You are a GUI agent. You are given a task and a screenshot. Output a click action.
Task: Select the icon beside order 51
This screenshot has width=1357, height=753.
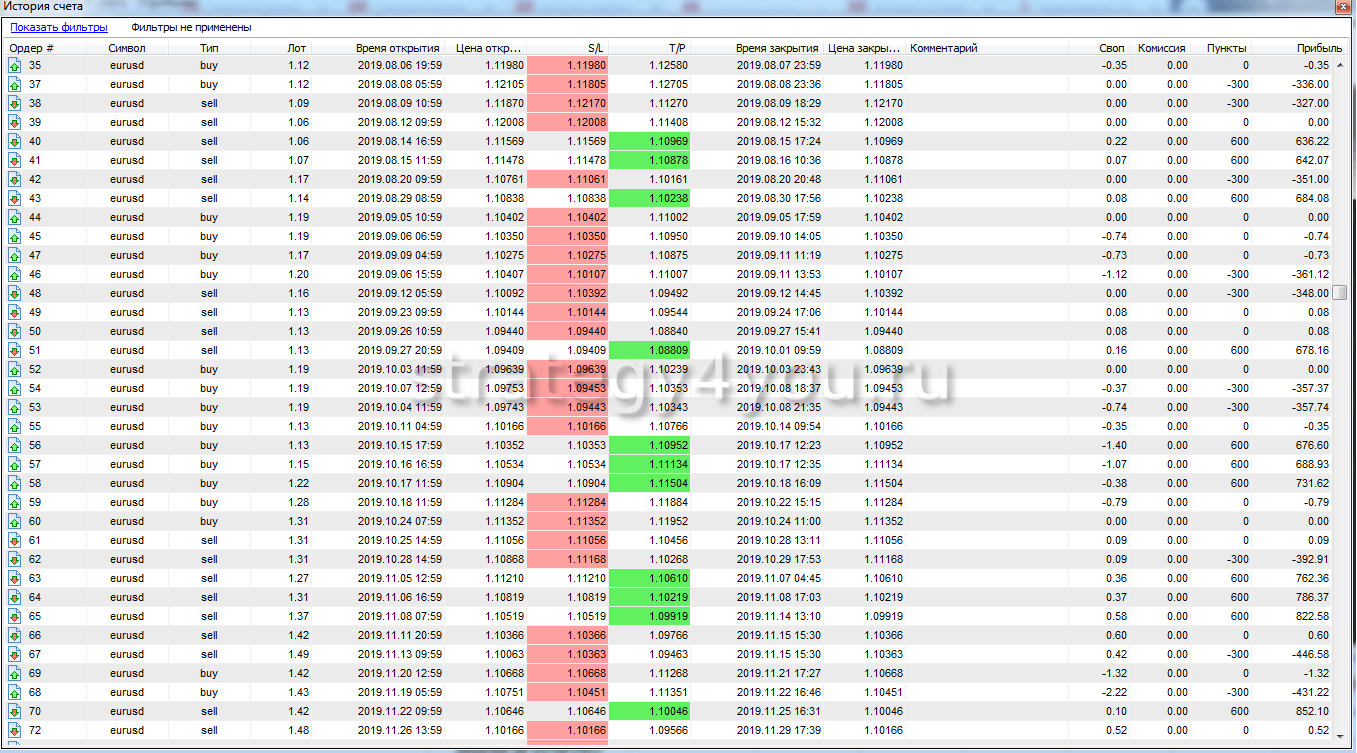pos(15,351)
